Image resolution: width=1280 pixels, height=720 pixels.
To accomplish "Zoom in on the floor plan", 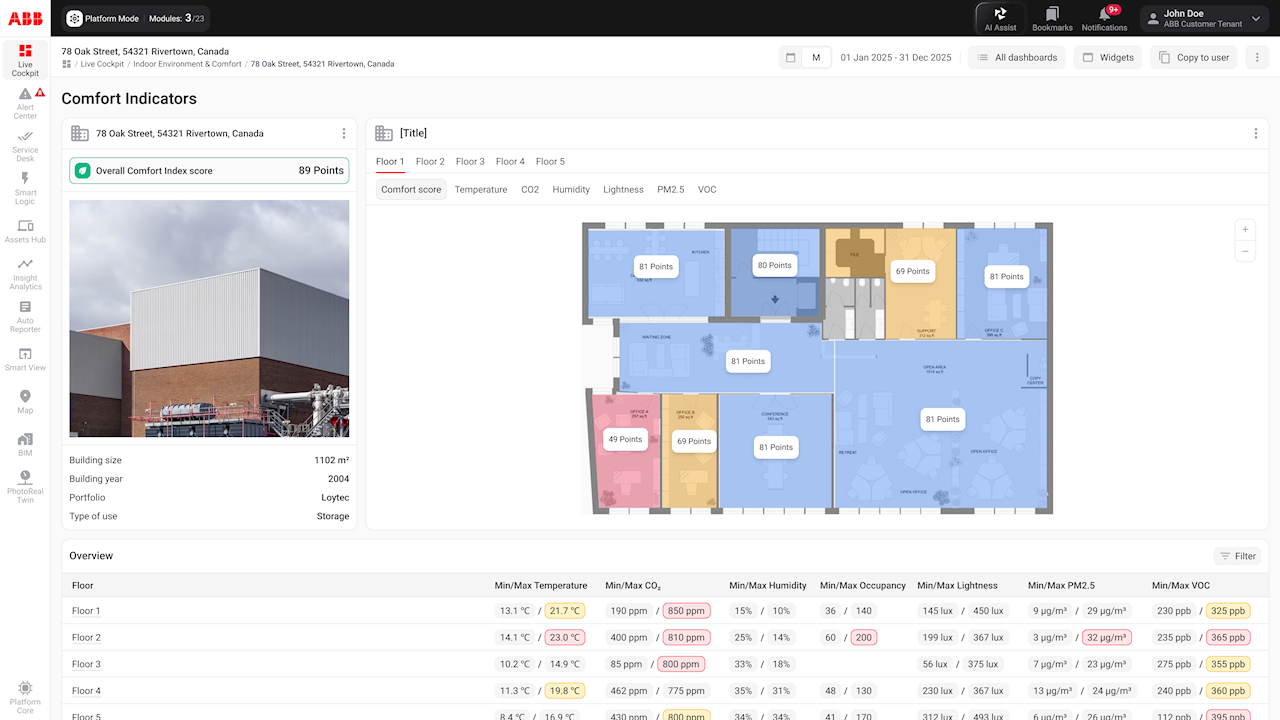I will point(1245,229).
